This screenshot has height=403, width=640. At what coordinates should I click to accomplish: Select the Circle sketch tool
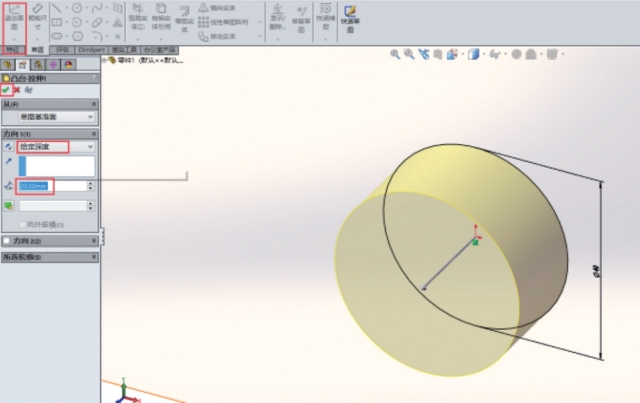(x=77, y=8)
